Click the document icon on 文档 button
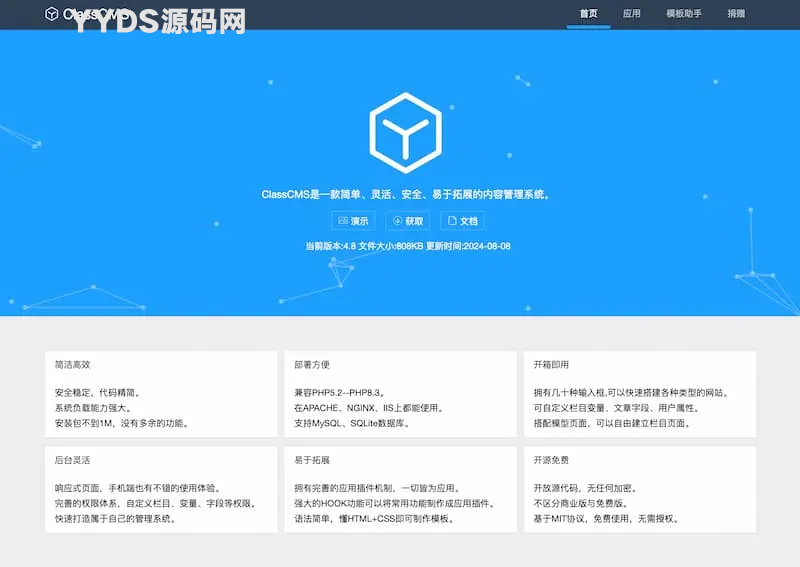 pyautogui.click(x=452, y=221)
